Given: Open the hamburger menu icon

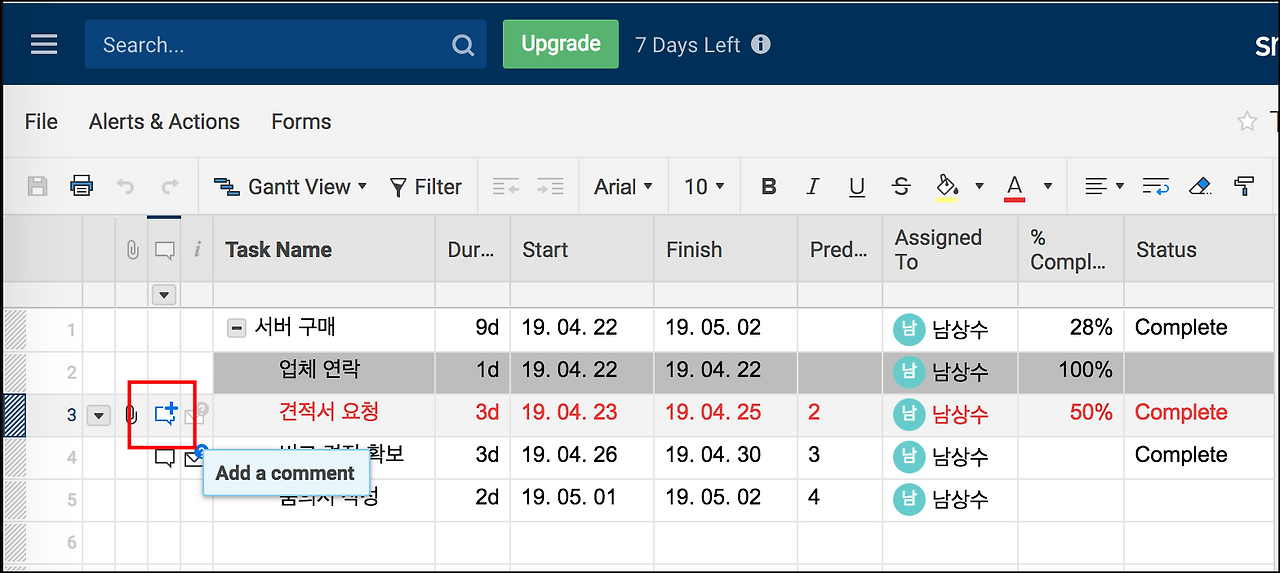Looking at the screenshot, I should tap(44, 45).
